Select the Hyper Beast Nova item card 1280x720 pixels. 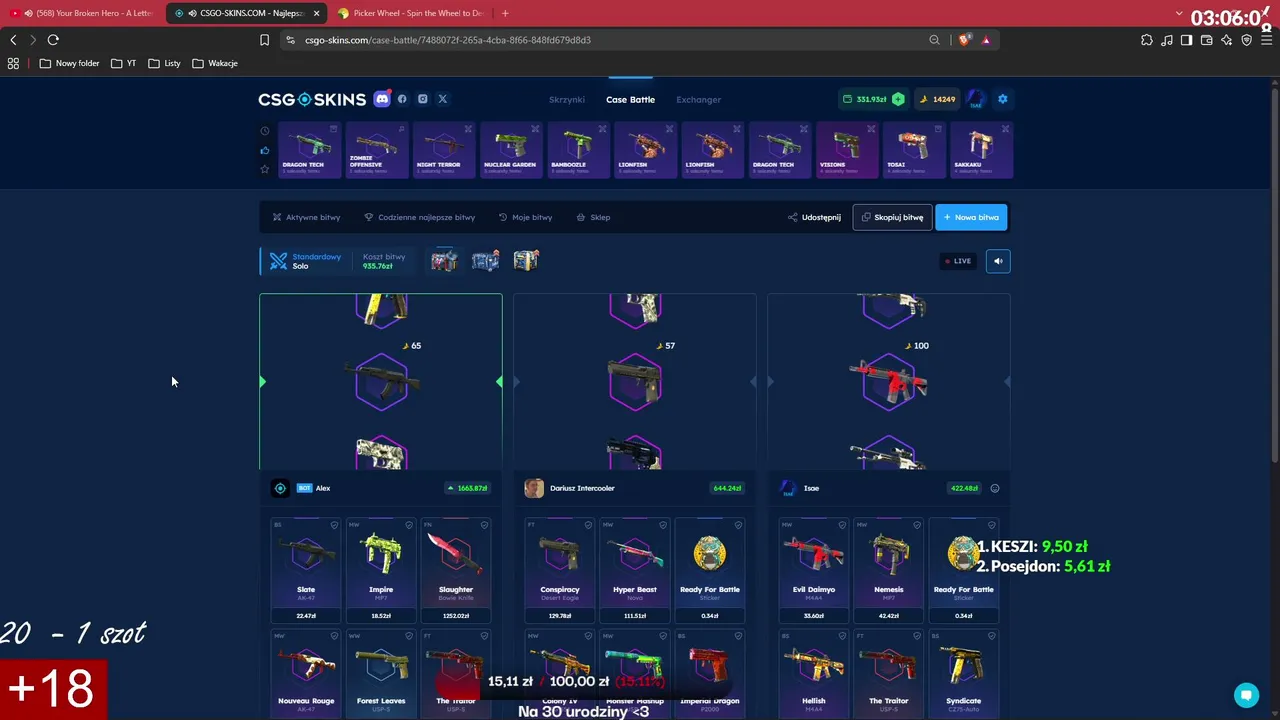[635, 570]
